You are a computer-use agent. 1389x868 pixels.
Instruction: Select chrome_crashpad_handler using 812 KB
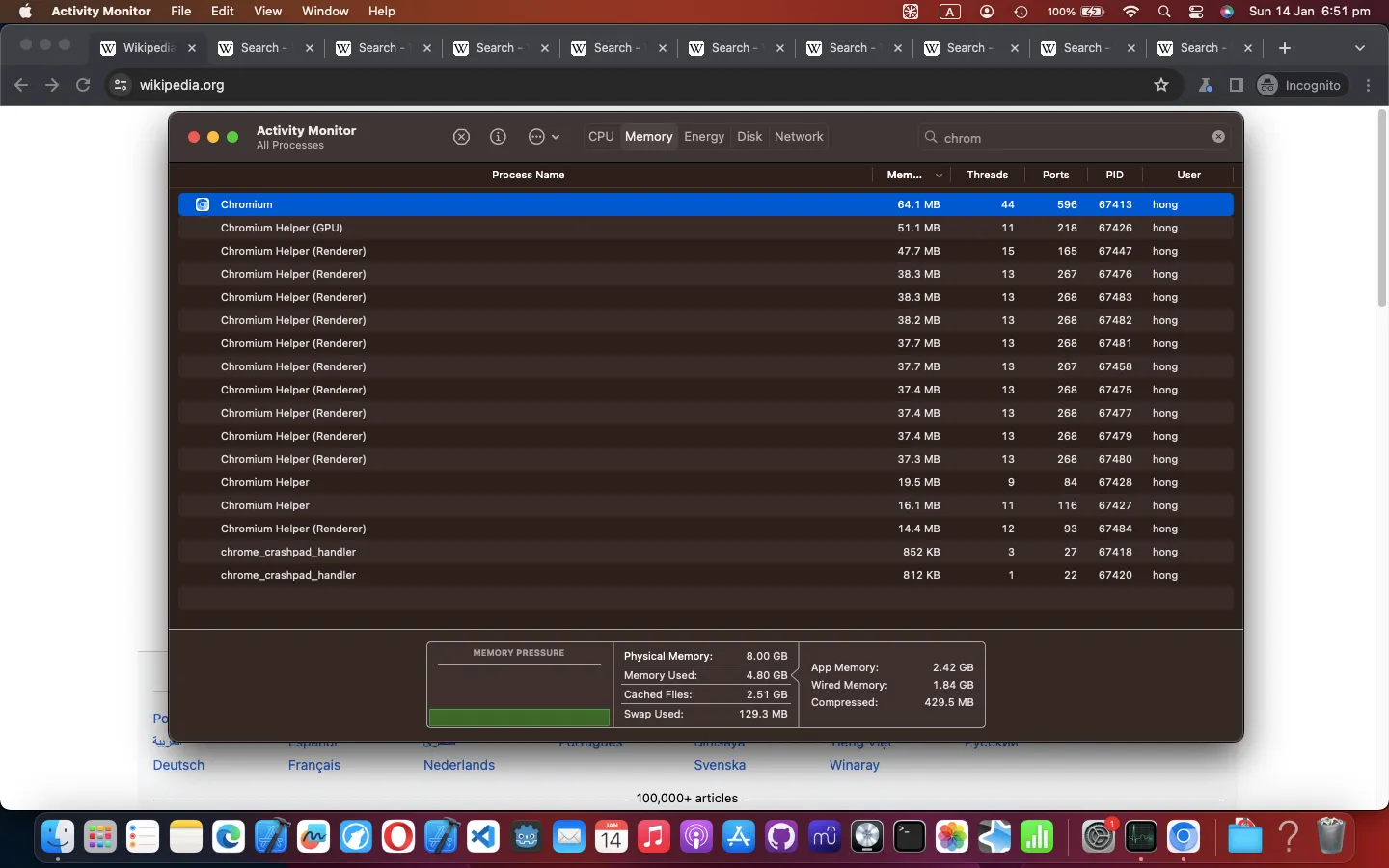pyautogui.click(x=706, y=575)
